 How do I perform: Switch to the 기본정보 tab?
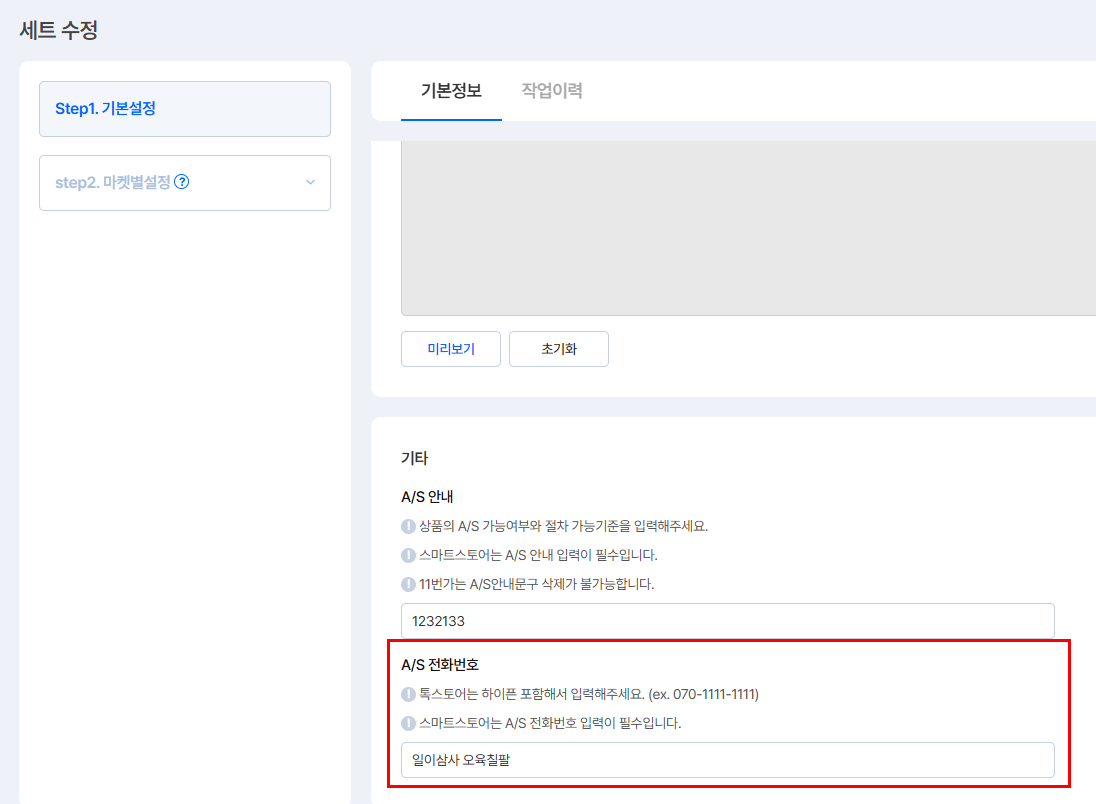click(x=451, y=91)
